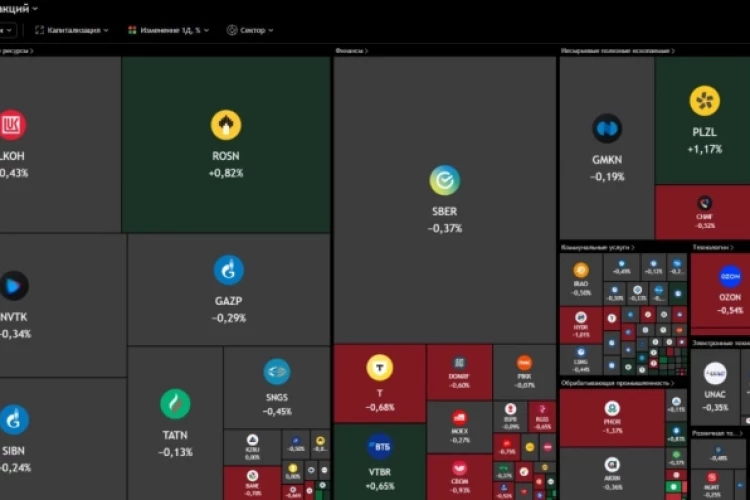Open the heatmap title dropdown at top-left
750x500 pixels.
click(x=18, y=8)
